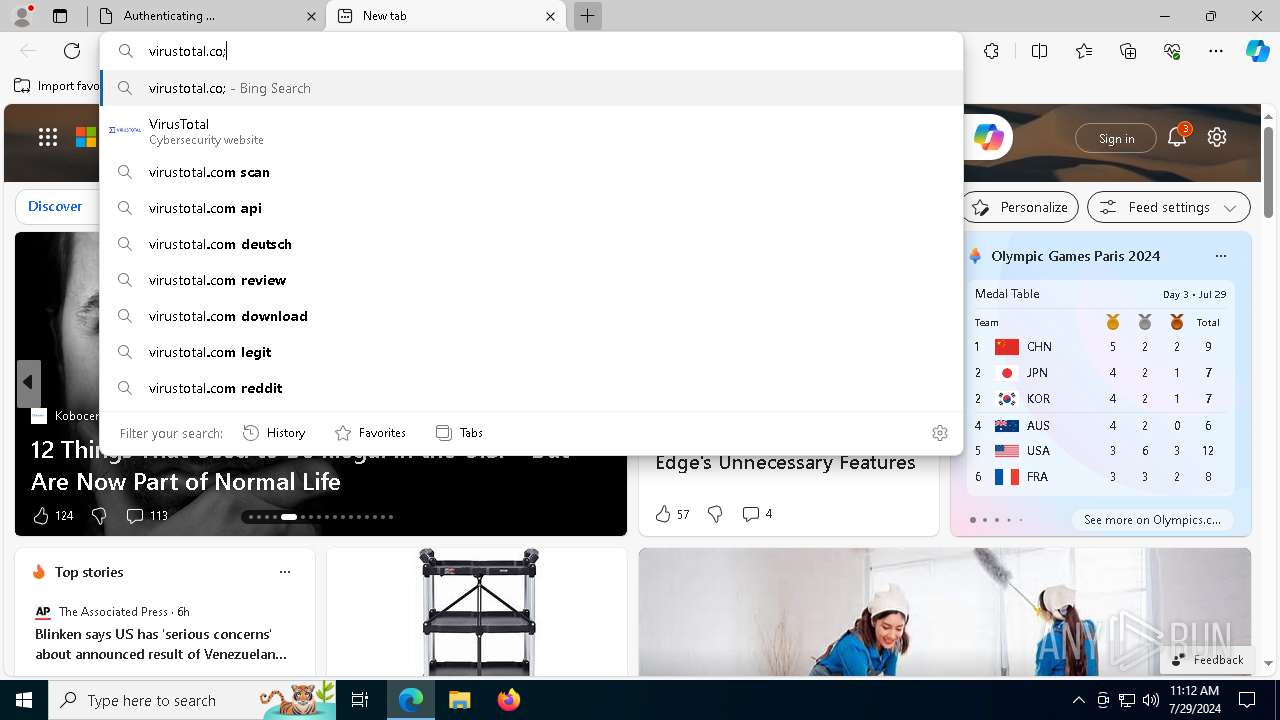Choose suggestion virustotal.com review
The image size is (1280, 720).
(x=531, y=280)
